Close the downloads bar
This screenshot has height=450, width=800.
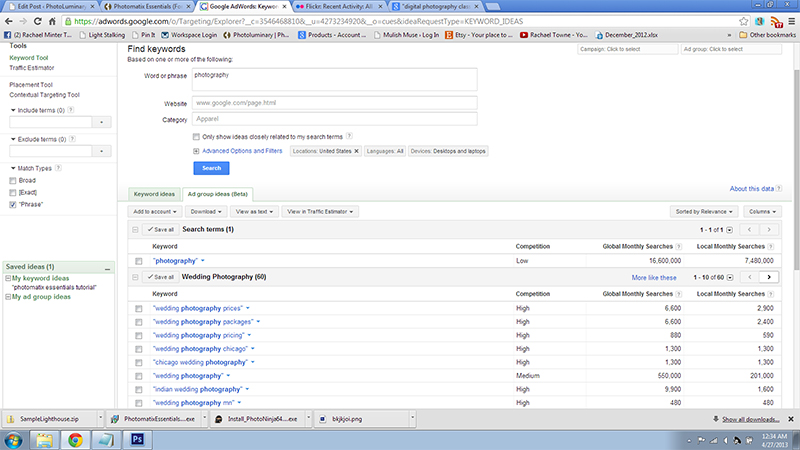pos(791,419)
